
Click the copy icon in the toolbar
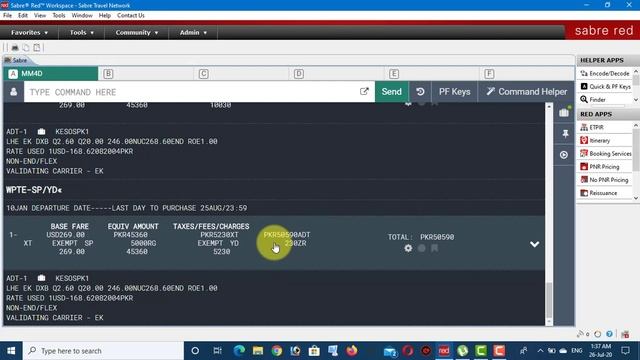pyautogui.click(x=26, y=48)
